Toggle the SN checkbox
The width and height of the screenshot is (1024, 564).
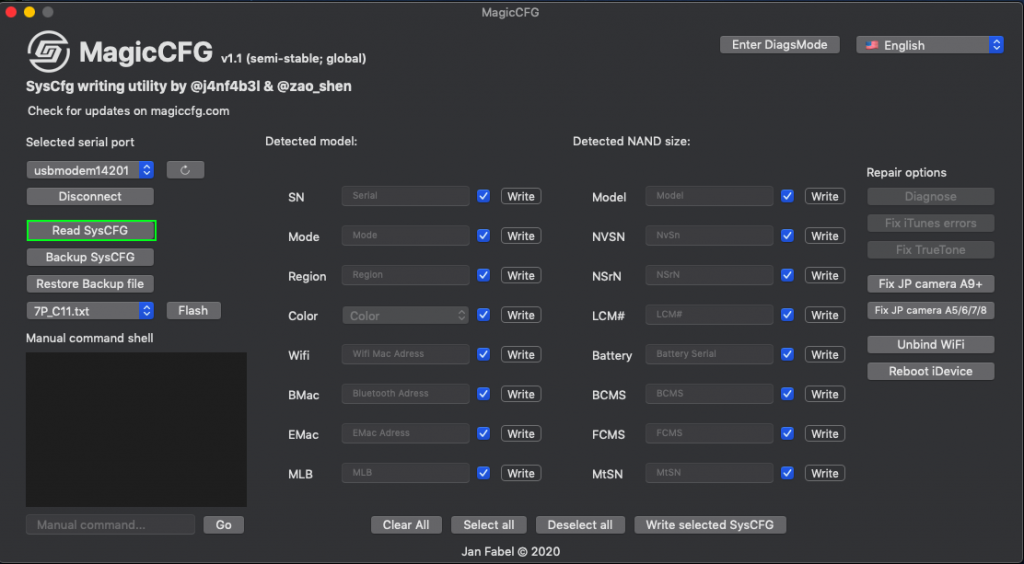click(484, 196)
